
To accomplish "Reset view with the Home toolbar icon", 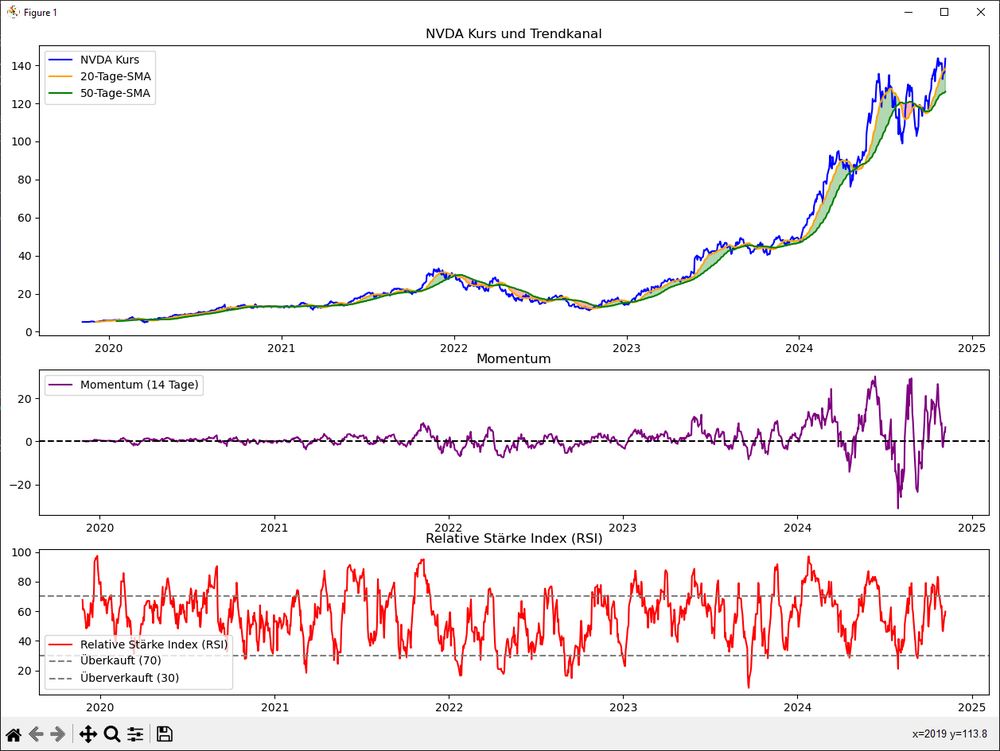I will (13, 734).
